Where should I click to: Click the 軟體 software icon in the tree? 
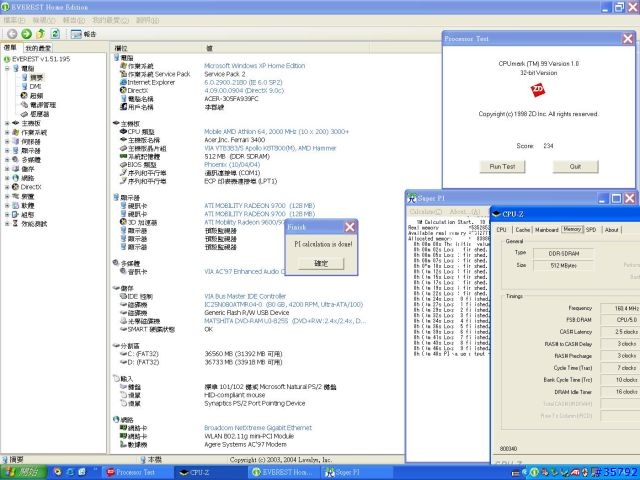(x=16, y=205)
